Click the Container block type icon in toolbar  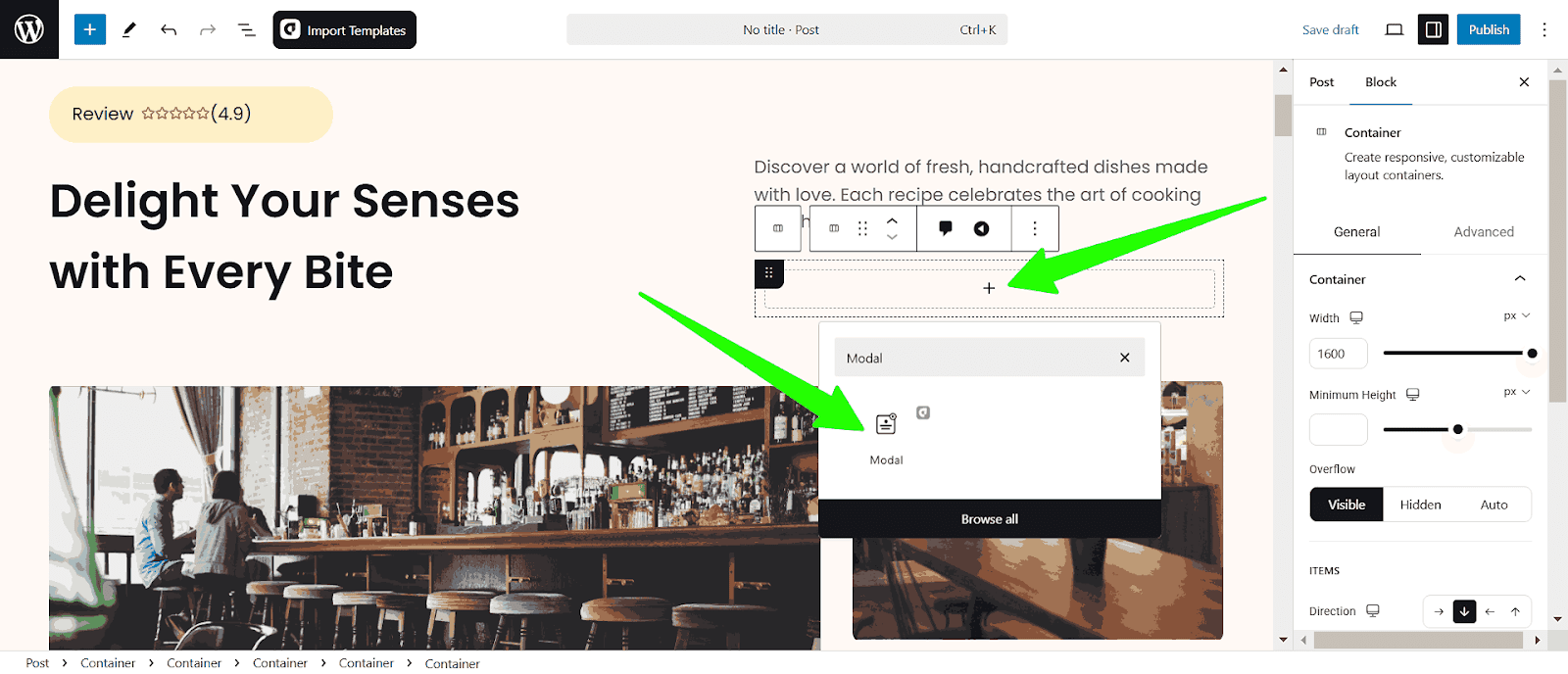(x=834, y=228)
